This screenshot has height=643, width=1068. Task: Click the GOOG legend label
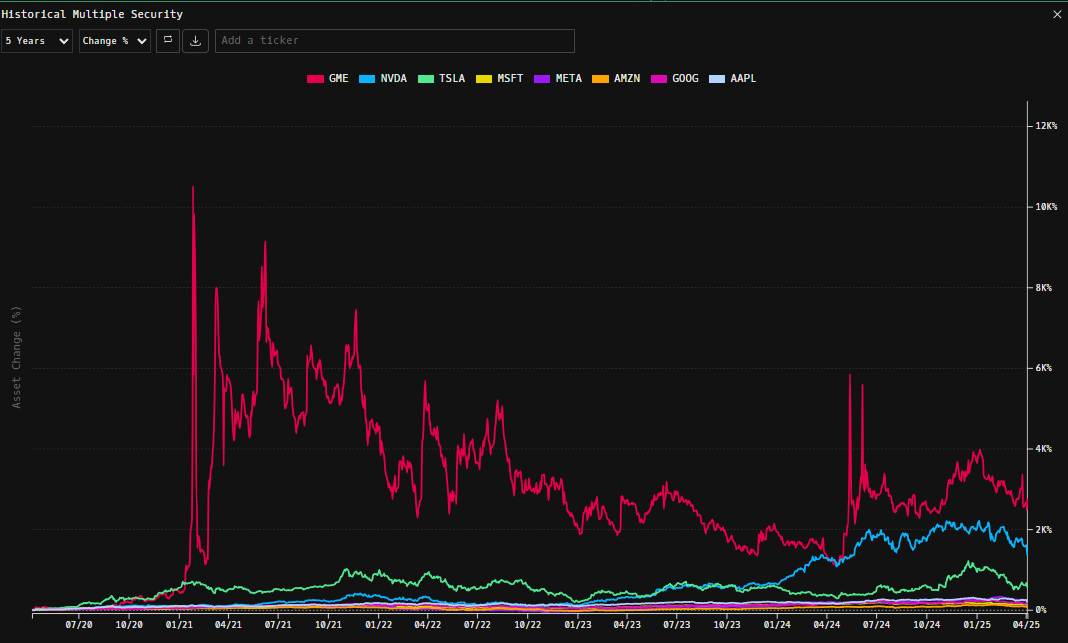[x=685, y=79]
